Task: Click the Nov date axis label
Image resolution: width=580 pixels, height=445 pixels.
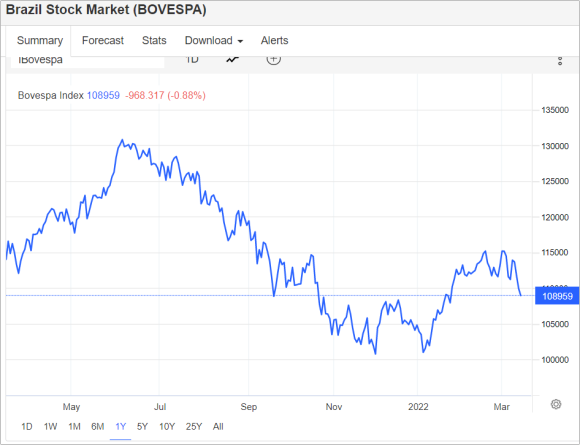Action: click(334, 407)
